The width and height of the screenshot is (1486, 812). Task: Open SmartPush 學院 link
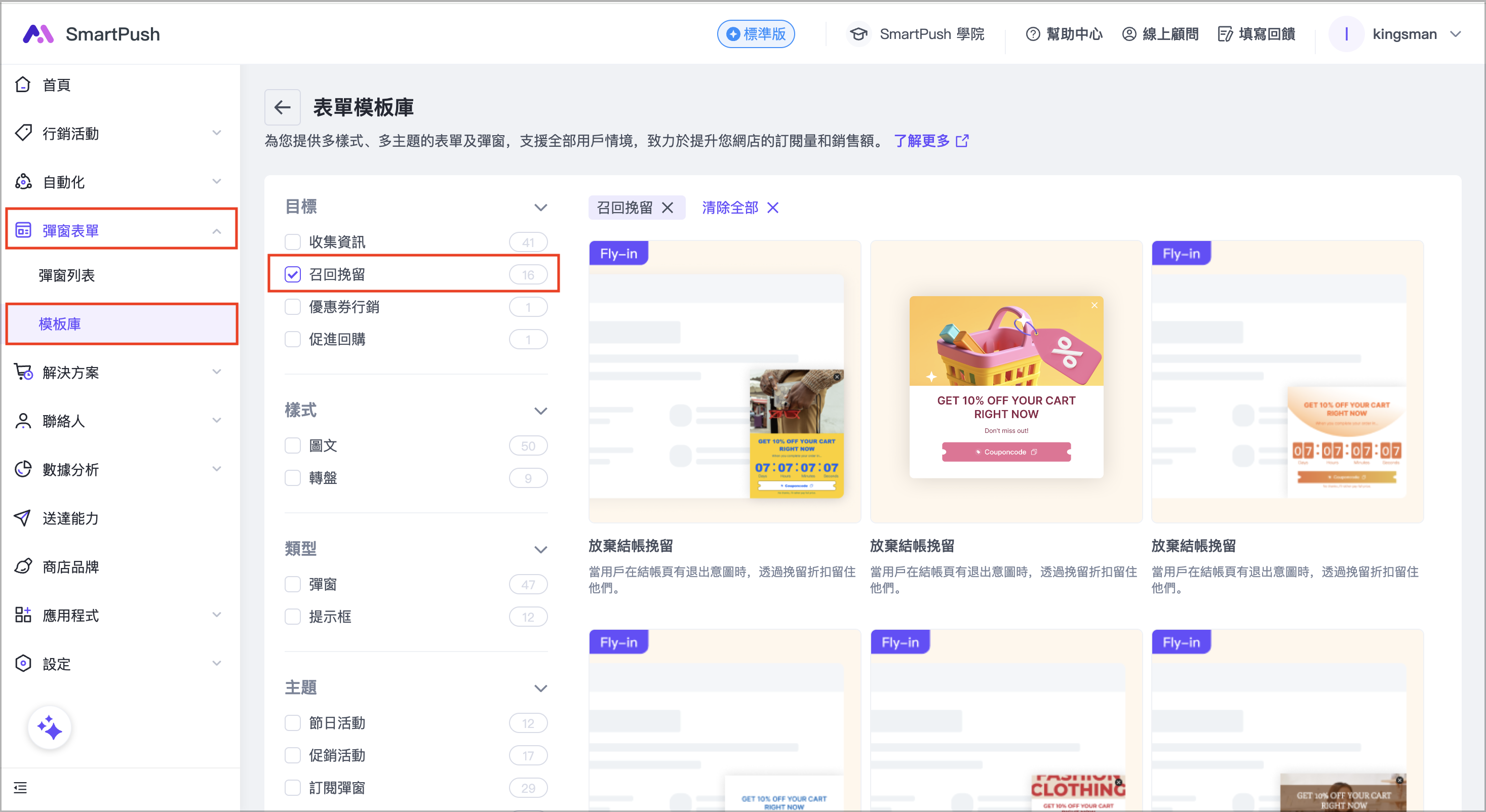[932, 34]
